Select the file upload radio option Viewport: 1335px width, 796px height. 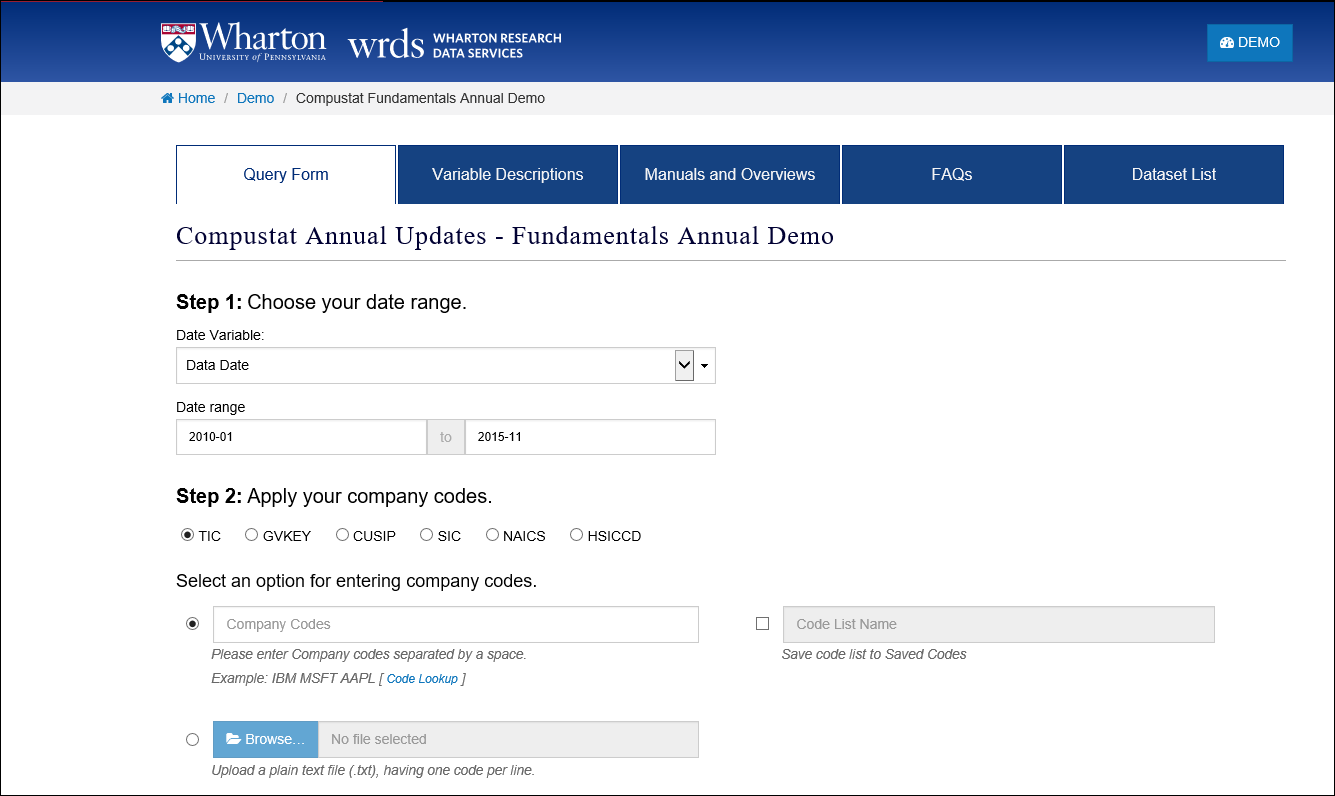(x=192, y=740)
